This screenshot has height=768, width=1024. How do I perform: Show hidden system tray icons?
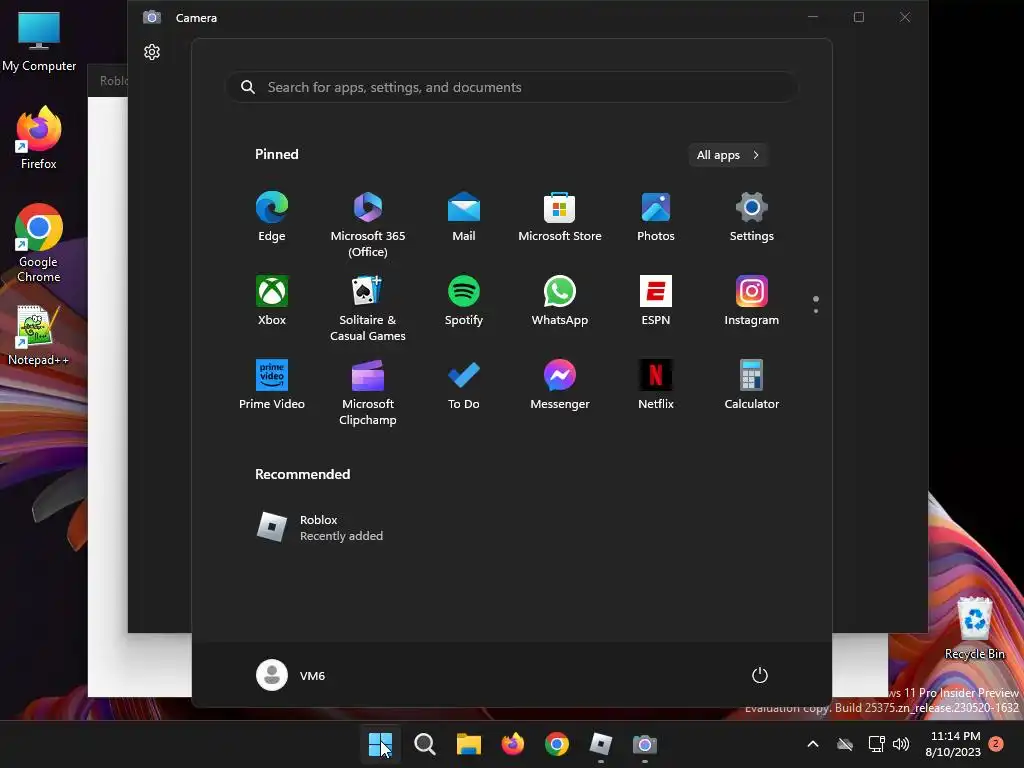[813, 744]
